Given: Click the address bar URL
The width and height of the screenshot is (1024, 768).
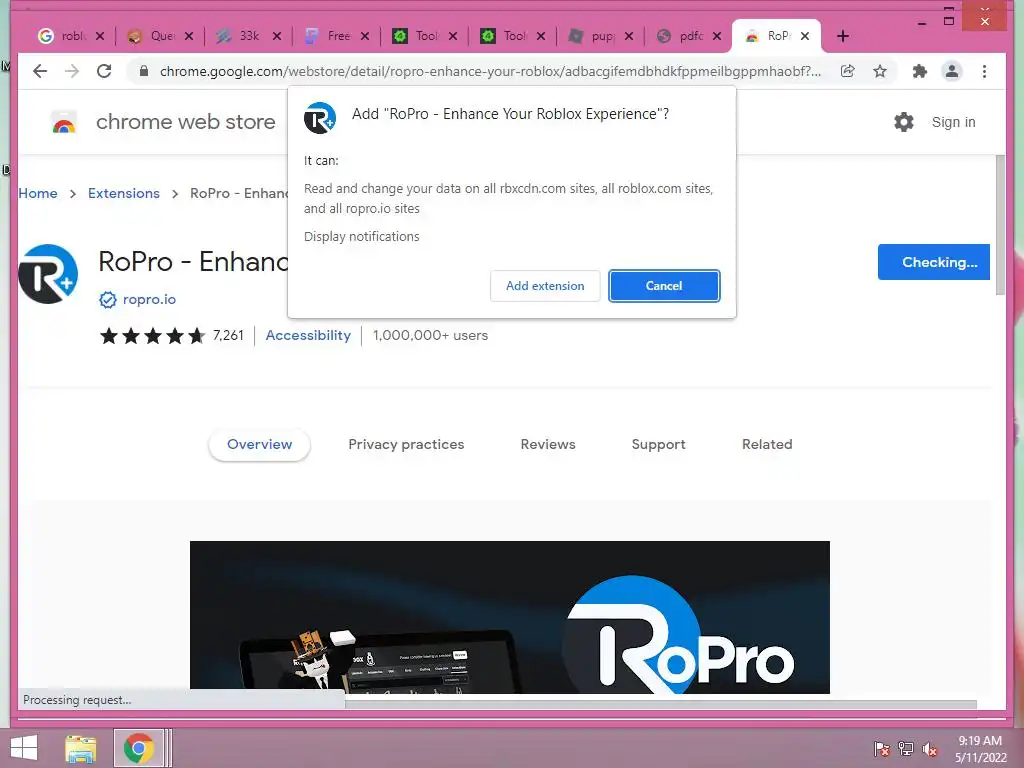Looking at the screenshot, I should coord(490,71).
